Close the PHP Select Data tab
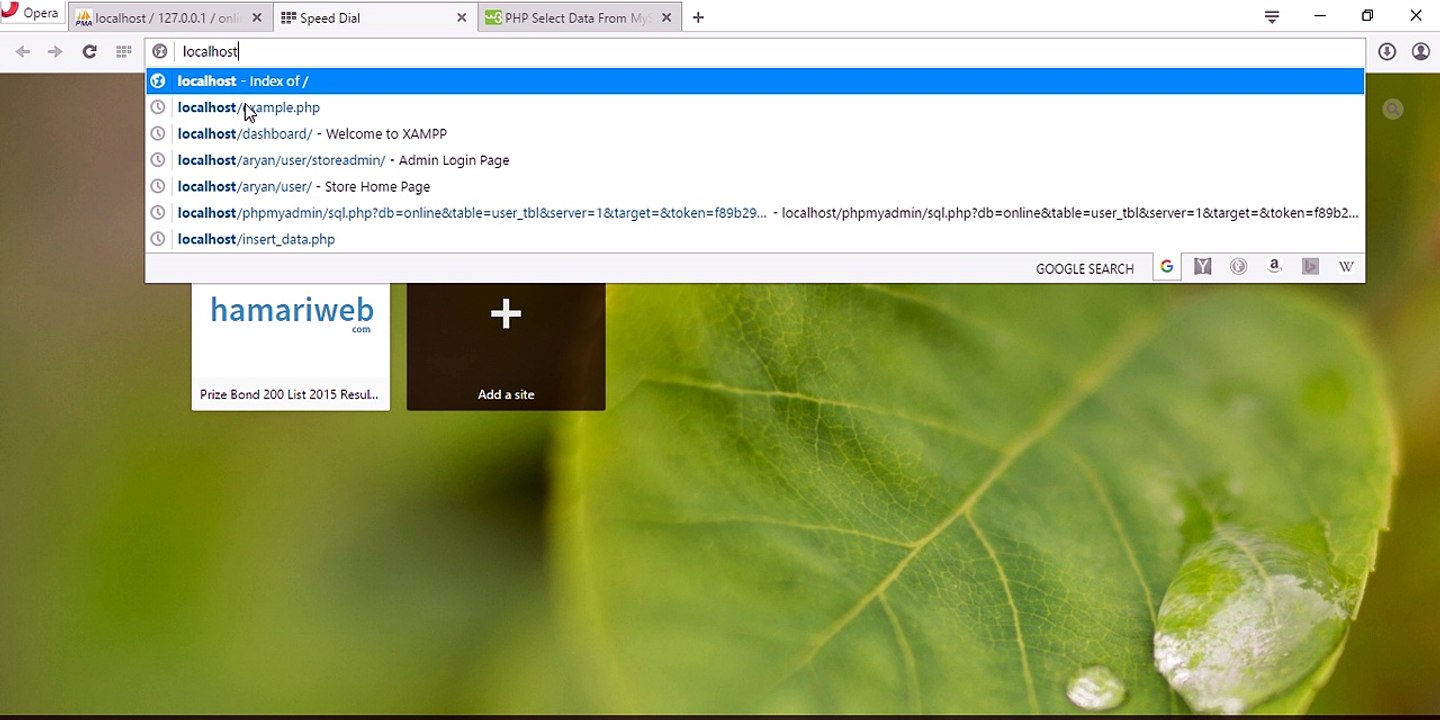The height and width of the screenshot is (720, 1440). [667, 18]
